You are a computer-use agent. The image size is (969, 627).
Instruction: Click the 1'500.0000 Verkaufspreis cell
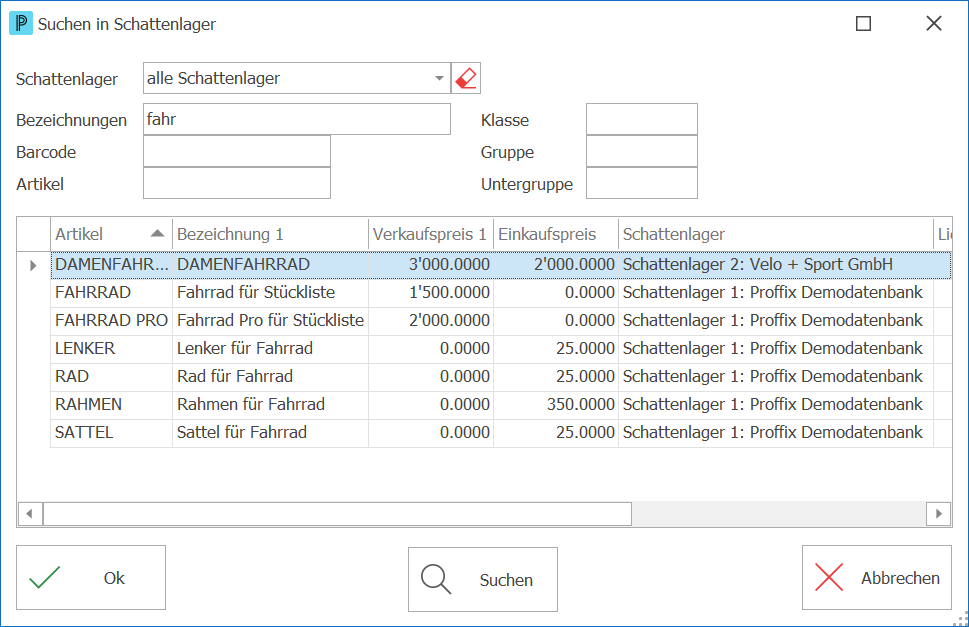click(x=431, y=293)
